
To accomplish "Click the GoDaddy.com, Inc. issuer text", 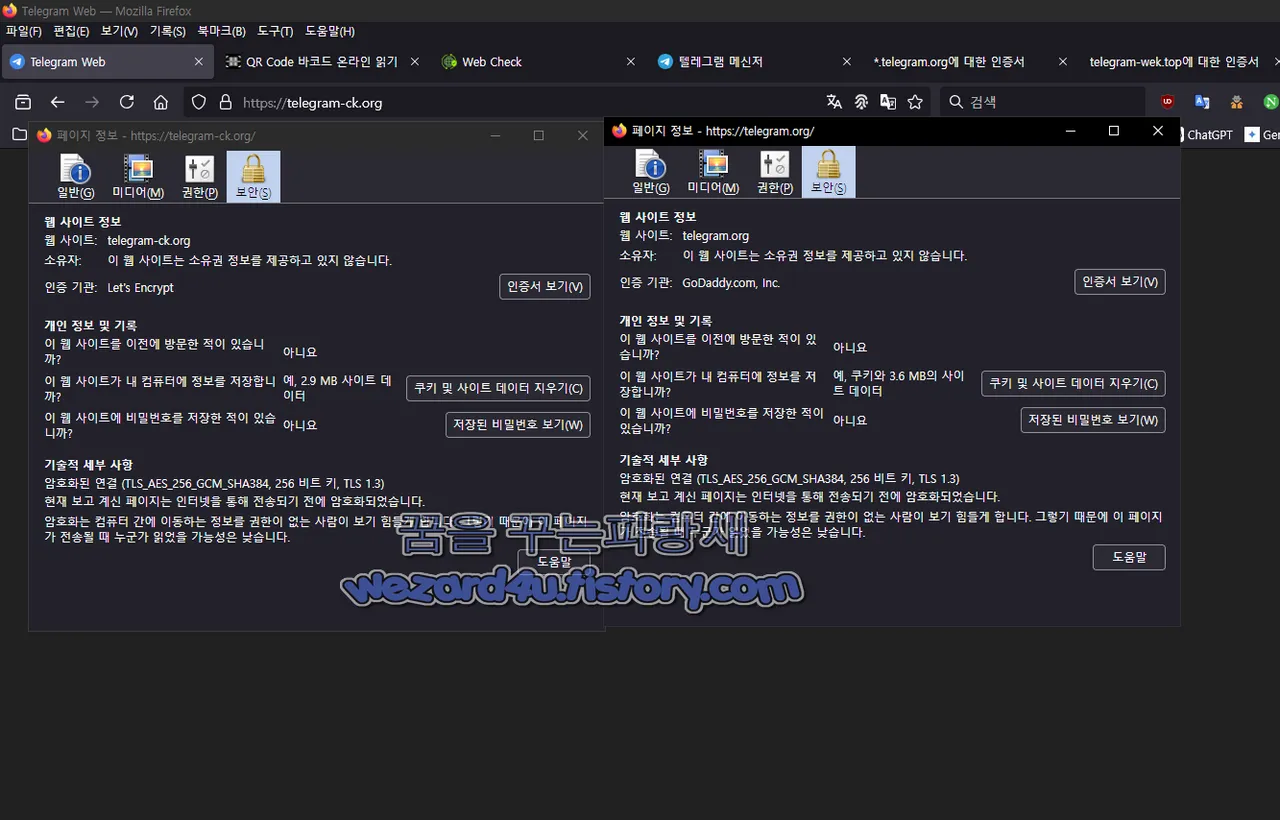I will [731, 283].
